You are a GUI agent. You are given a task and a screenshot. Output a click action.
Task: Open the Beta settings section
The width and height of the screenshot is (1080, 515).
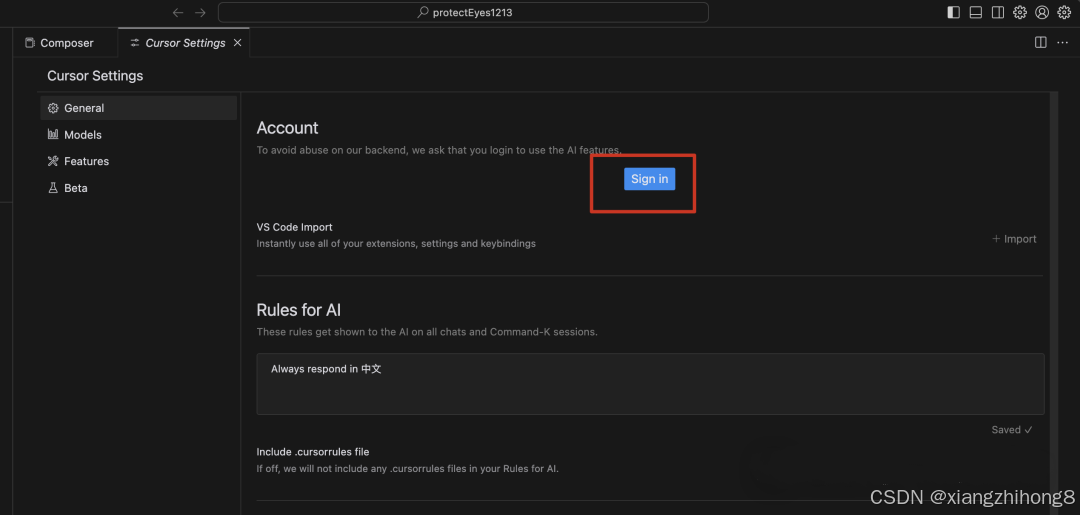click(138, 188)
